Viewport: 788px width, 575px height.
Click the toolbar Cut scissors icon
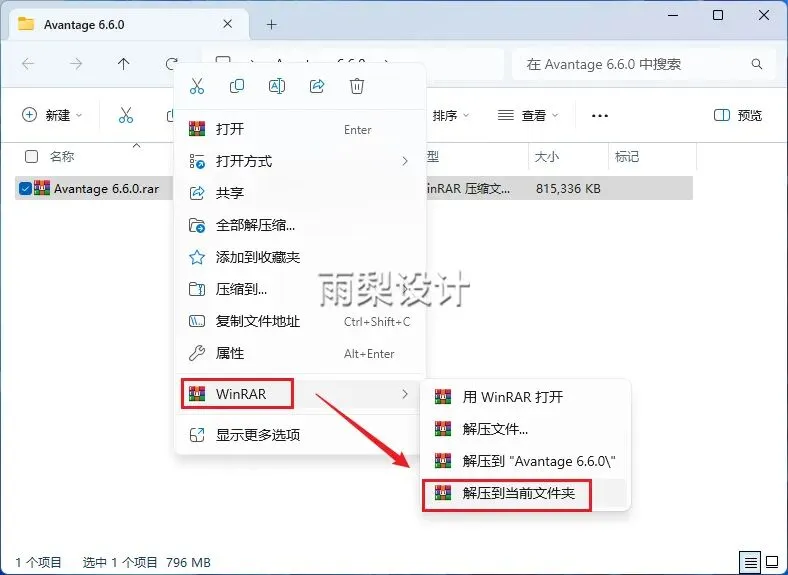126,115
